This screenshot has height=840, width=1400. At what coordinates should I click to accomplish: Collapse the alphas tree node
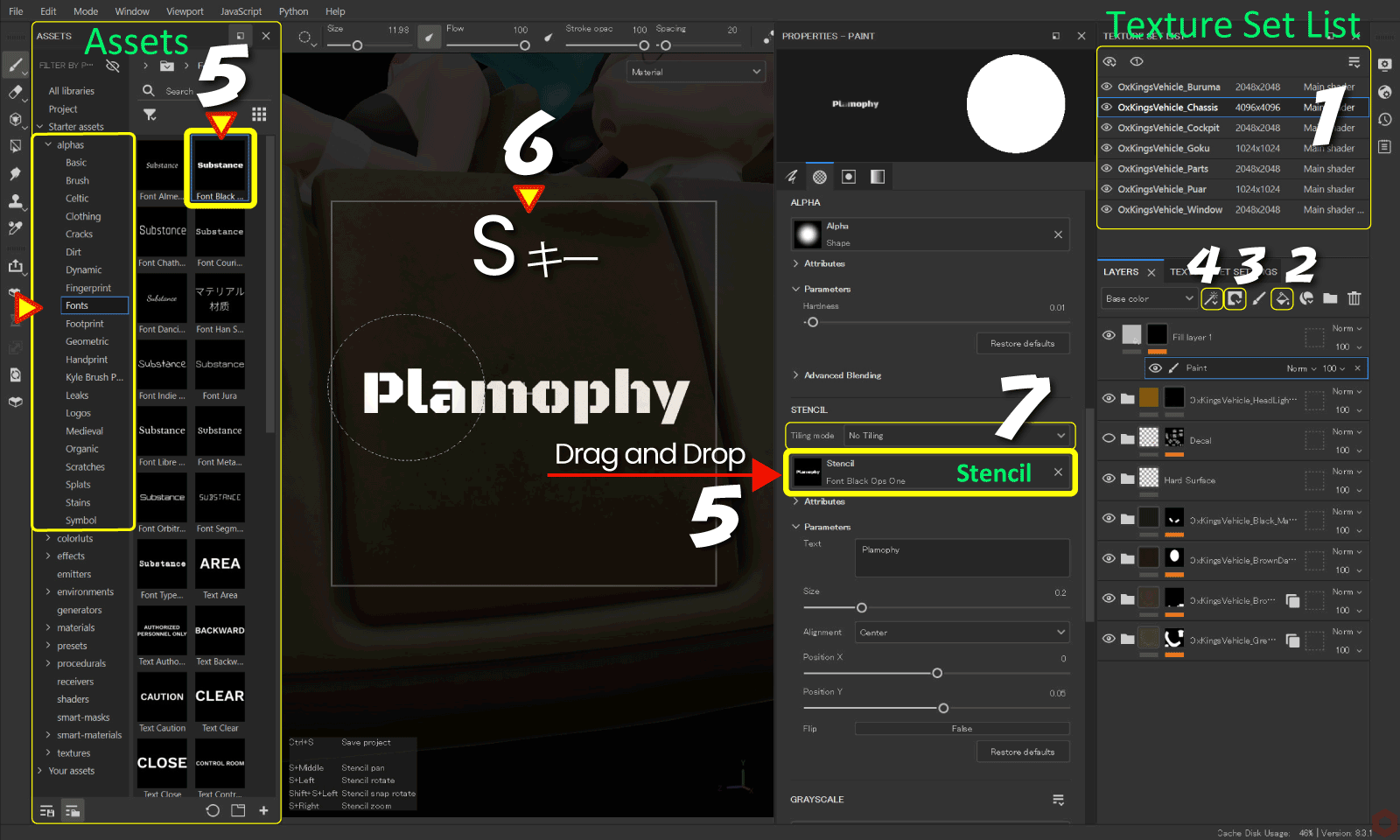(48, 144)
